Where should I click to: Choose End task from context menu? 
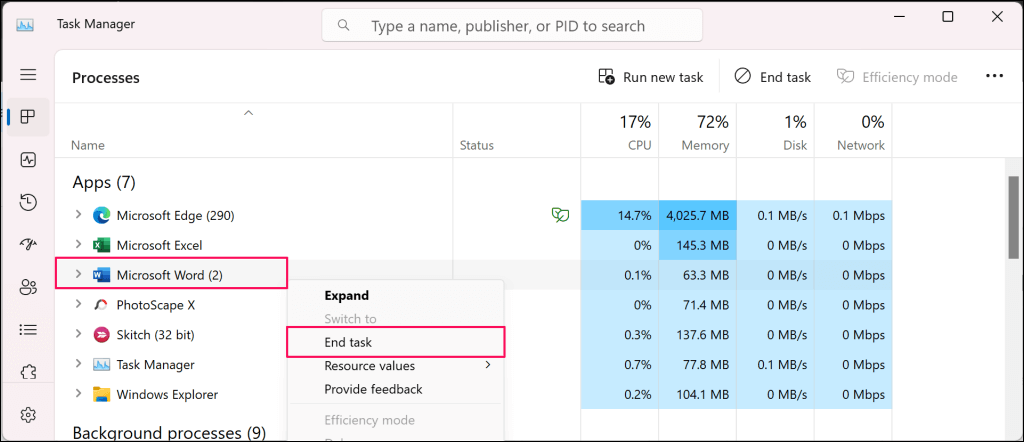tap(348, 342)
